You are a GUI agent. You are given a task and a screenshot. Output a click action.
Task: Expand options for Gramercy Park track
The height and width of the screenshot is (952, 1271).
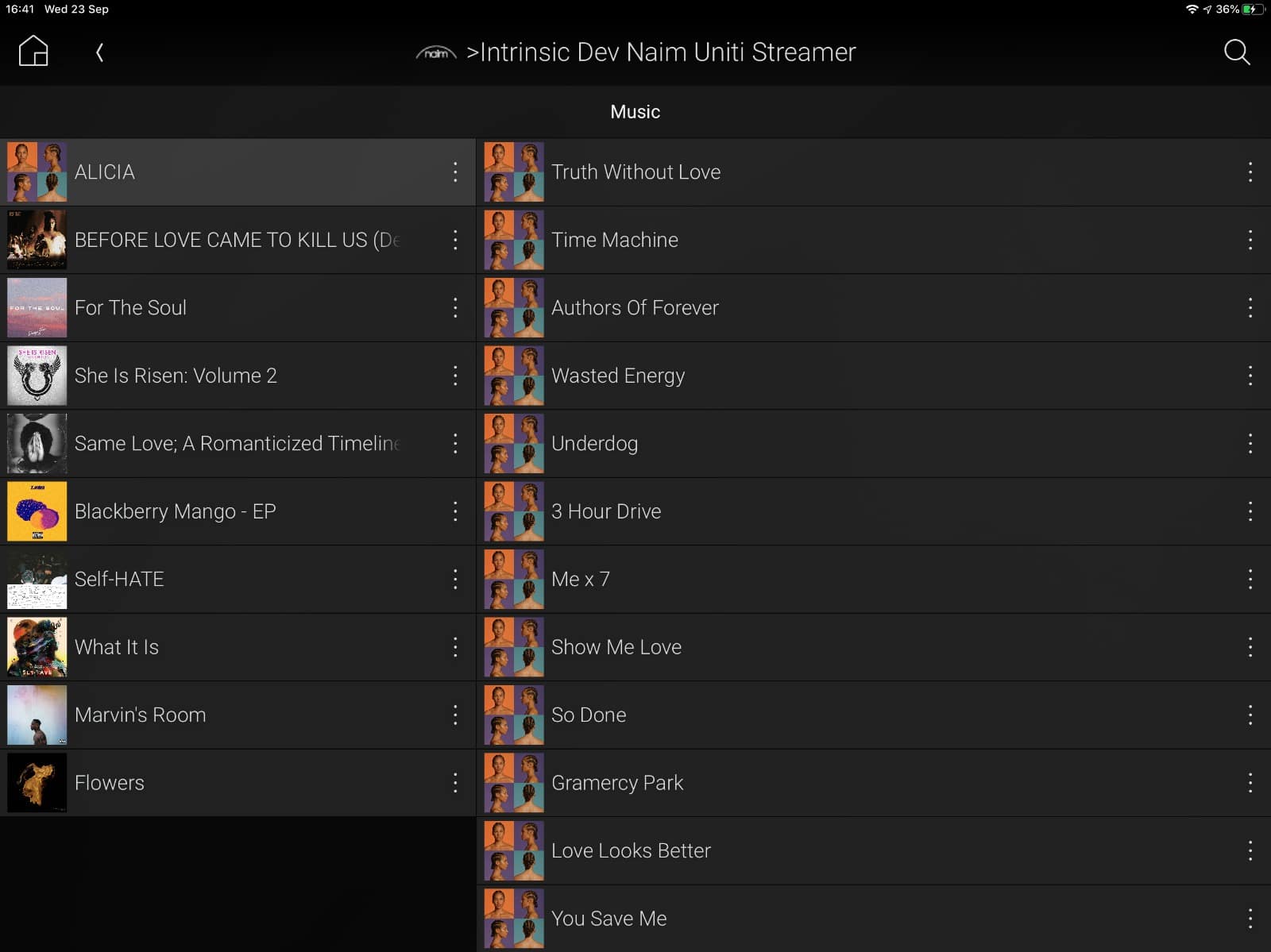1250,783
